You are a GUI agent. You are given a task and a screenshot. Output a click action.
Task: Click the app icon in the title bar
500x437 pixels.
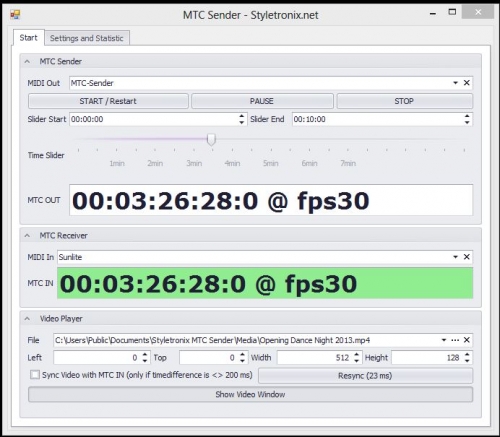[x=15, y=15]
